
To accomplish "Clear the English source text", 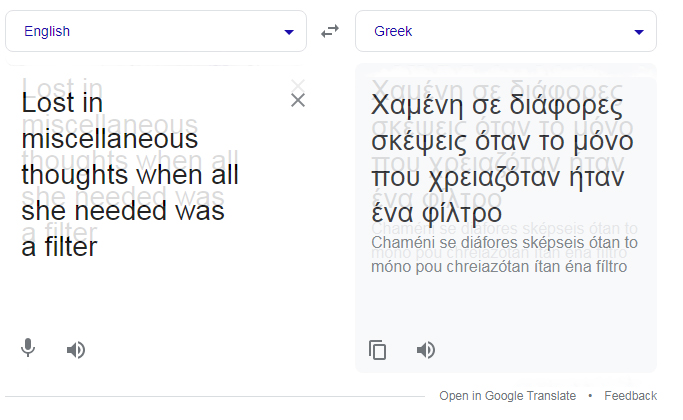I will pyautogui.click(x=297, y=100).
